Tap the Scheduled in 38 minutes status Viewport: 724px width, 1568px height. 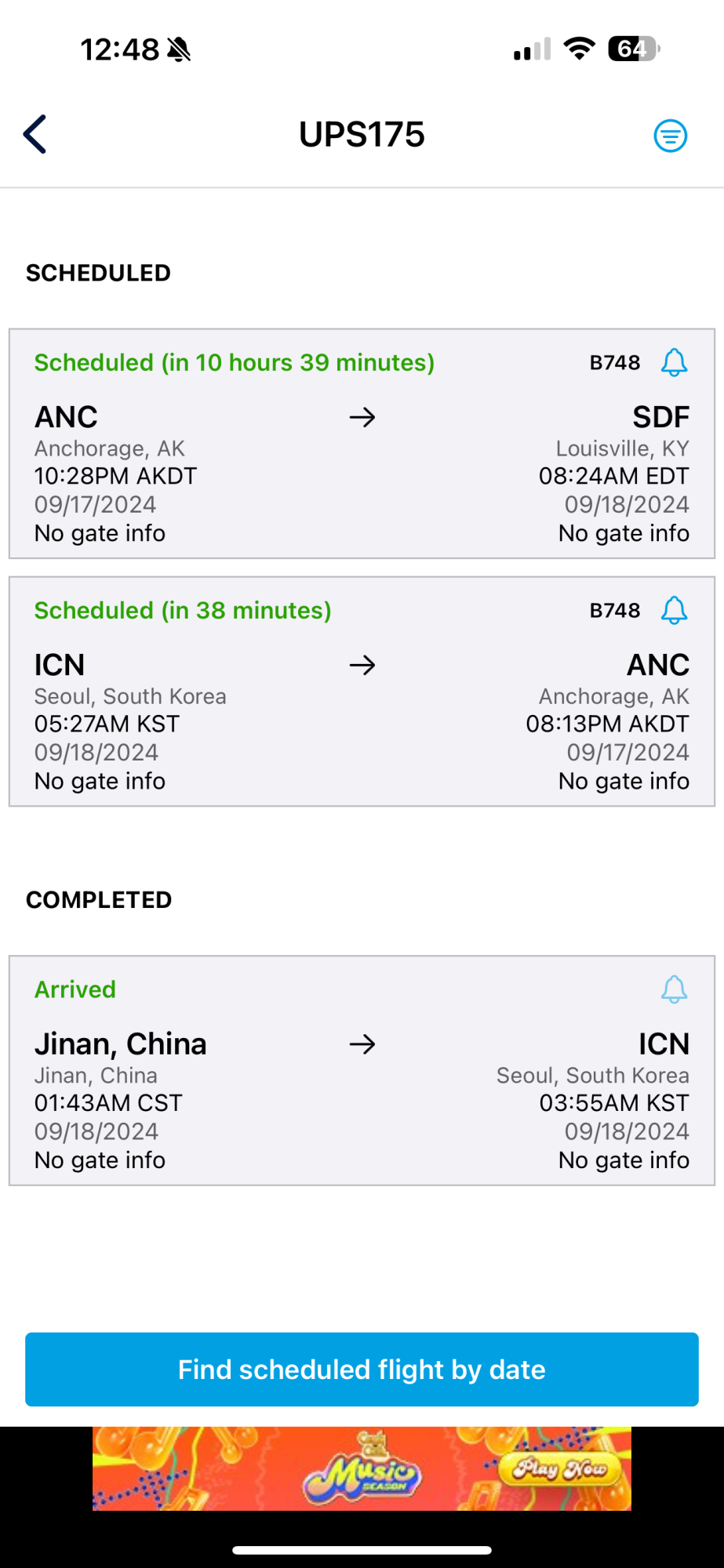coord(183,610)
